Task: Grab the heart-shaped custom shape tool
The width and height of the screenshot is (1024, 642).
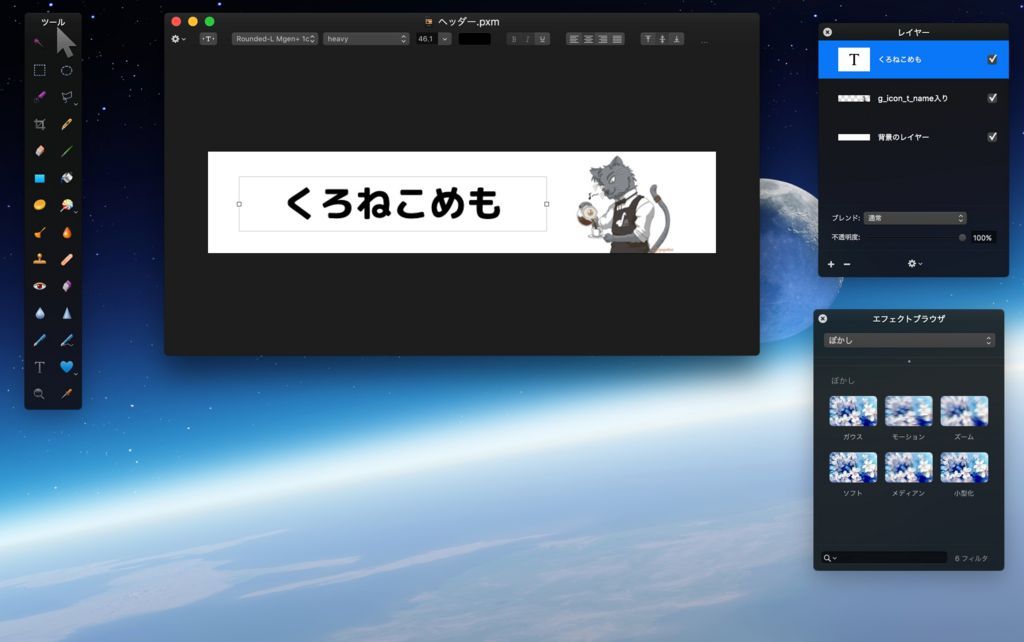Action: click(x=66, y=367)
